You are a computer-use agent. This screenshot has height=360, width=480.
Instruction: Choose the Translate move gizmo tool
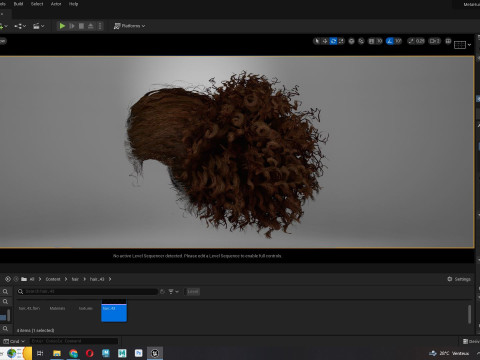[x=325, y=41]
